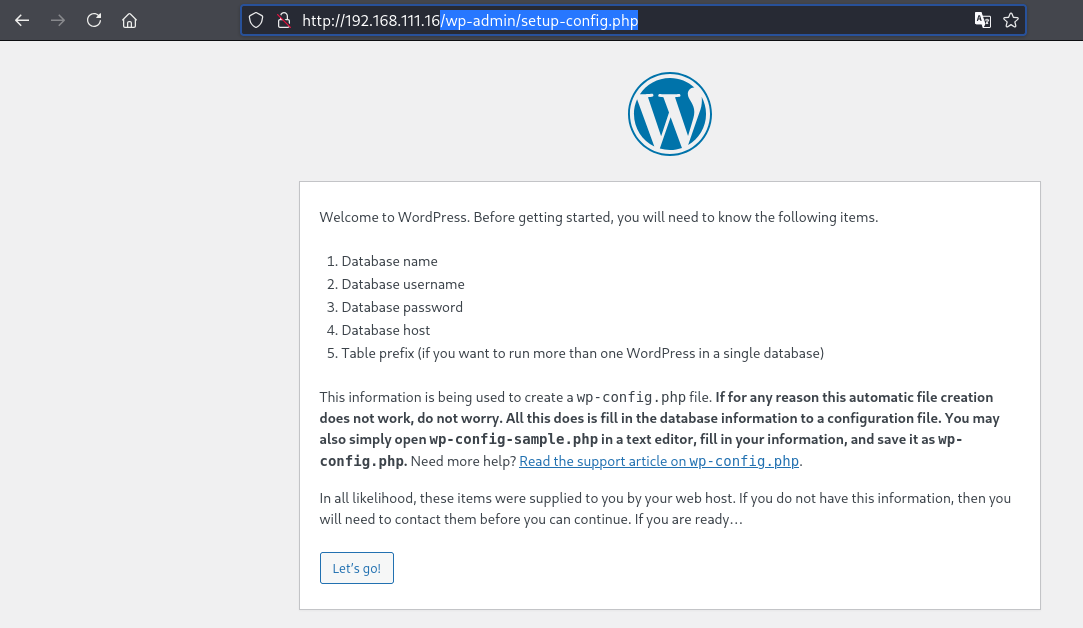The height and width of the screenshot is (628, 1083).
Task: Click the 'Table prefix' list item
Action: pos(582,353)
